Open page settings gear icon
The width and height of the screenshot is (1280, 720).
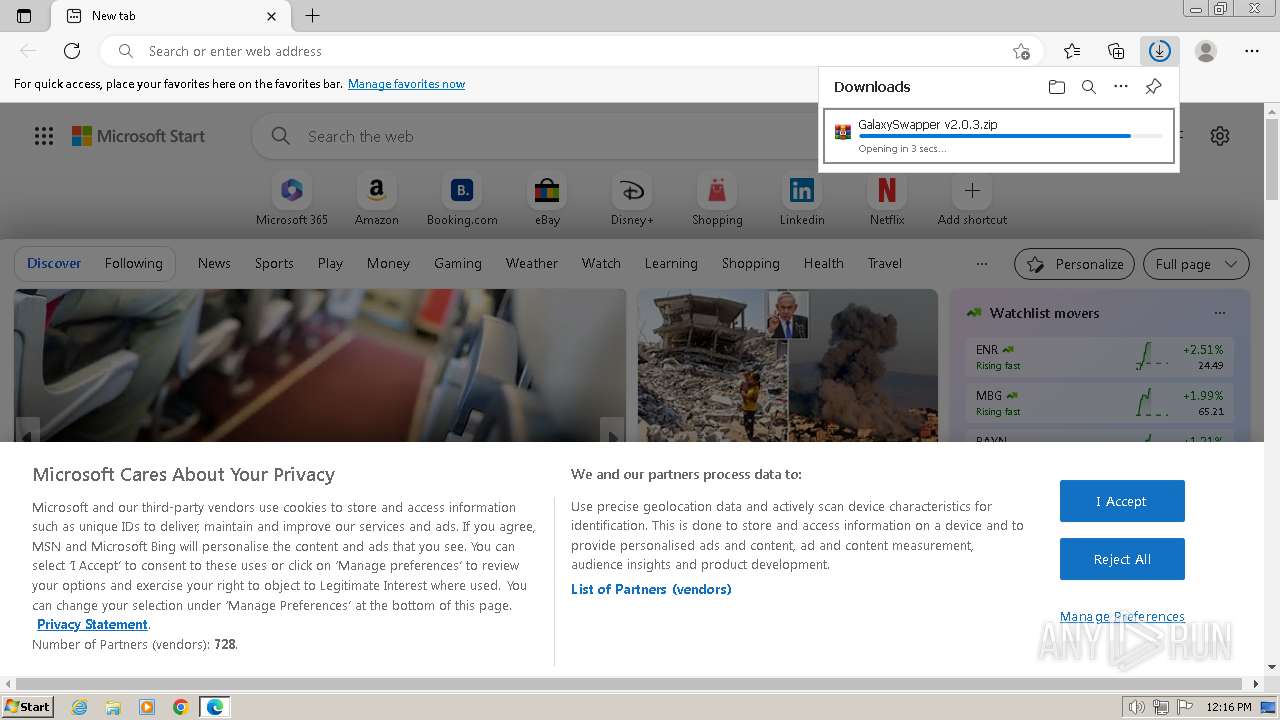(1220, 136)
